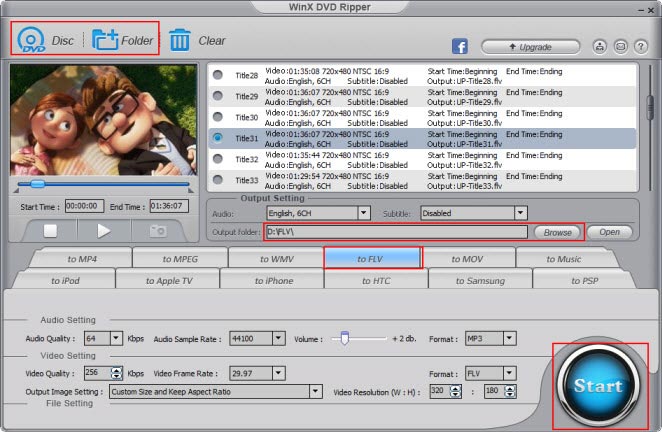The image size is (662, 432).
Task: Click the Video Quality 256 value field
Action: pyautogui.click(x=98, y=373)
